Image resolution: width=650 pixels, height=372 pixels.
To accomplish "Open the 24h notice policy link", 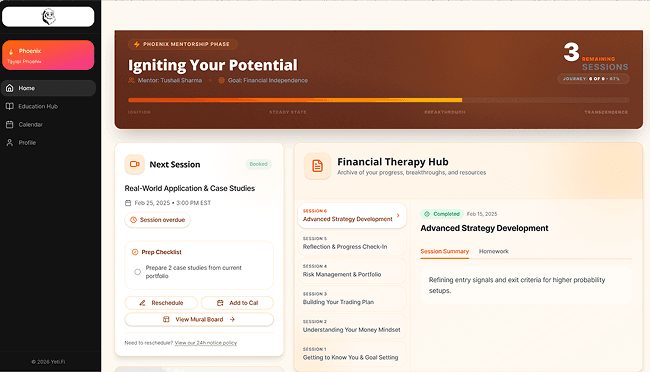I will (x=206, y=343).
